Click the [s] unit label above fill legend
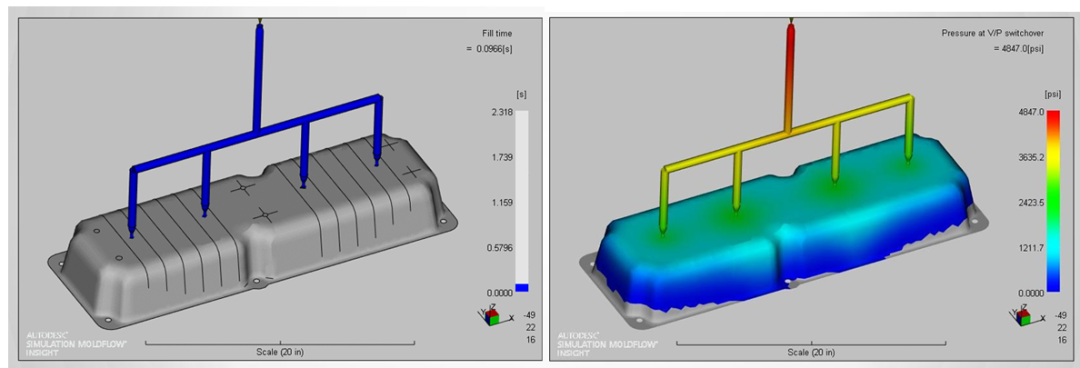Screen dimensions: 1080x368 point(522,94)
